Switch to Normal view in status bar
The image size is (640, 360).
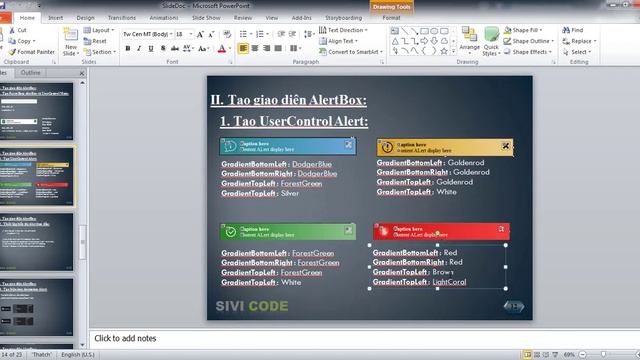(x=527, y=355)
